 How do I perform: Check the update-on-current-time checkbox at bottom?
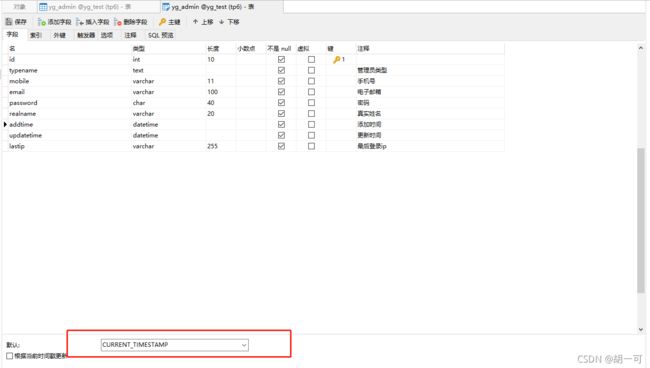coord(10,356)
